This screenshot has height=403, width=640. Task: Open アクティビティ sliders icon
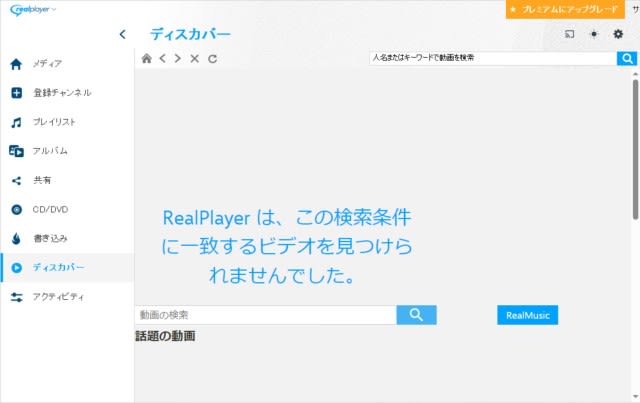point(16,297)
